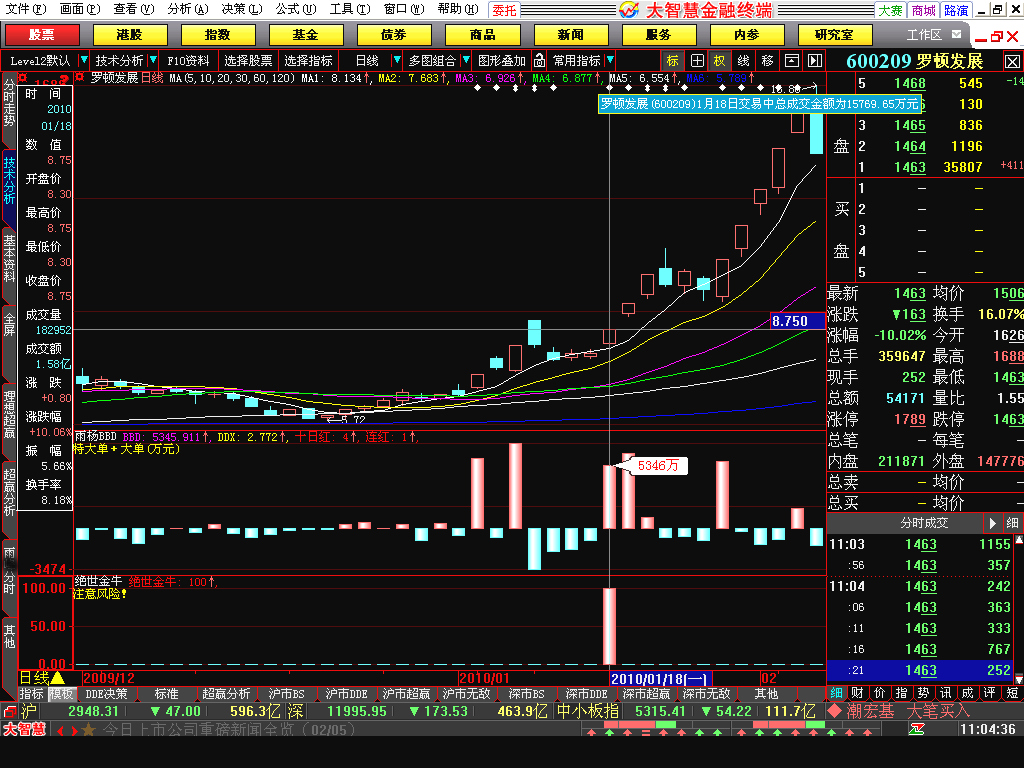
Task: Select the 线 line-drawing tool
Action: [x=743, y=61]
